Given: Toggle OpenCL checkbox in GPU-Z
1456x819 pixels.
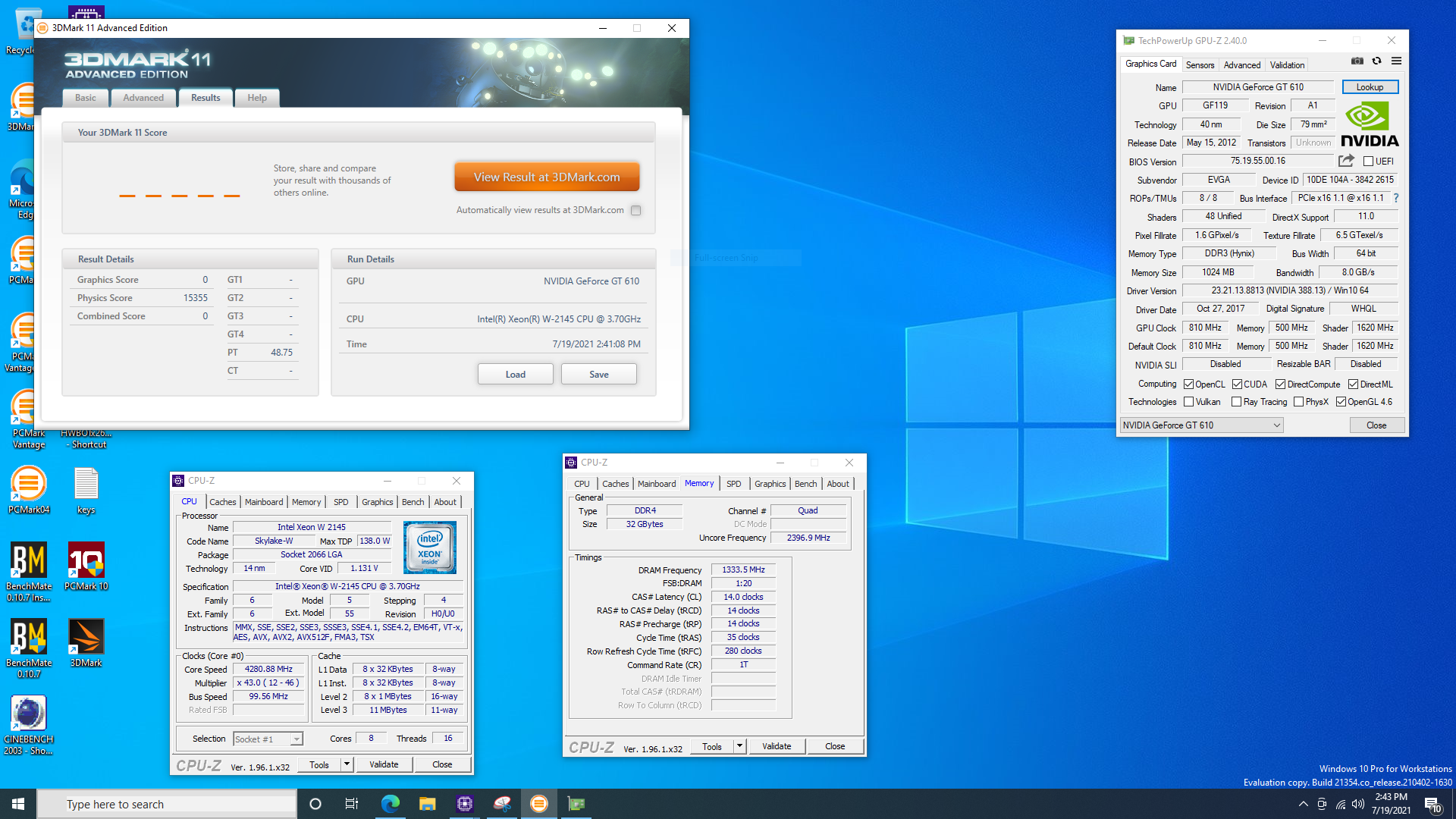Looking at the screenshot, I should (x=1188, y=384).
